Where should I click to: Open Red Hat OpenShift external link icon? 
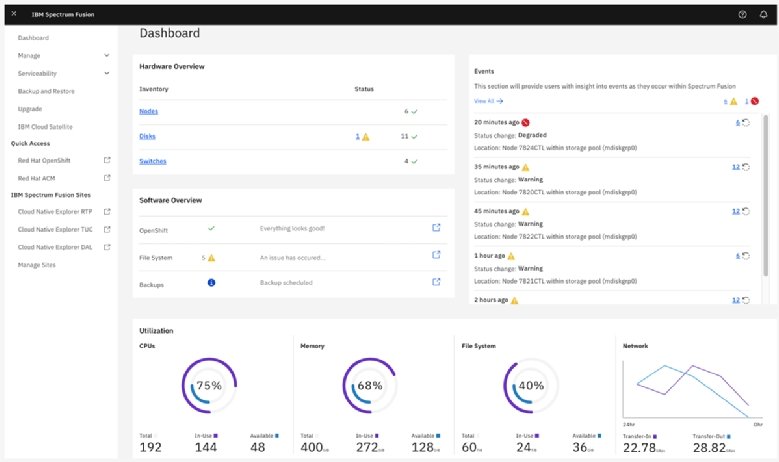coord(107,160)
